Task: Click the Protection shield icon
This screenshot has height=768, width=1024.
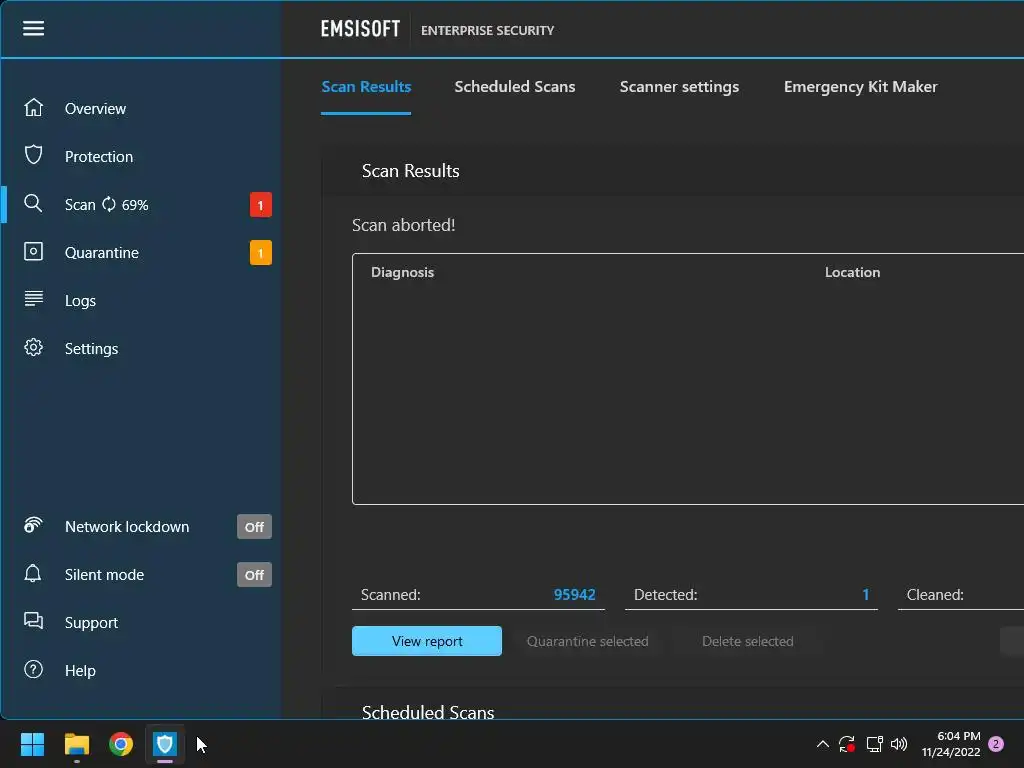Action: click(33, 155)
